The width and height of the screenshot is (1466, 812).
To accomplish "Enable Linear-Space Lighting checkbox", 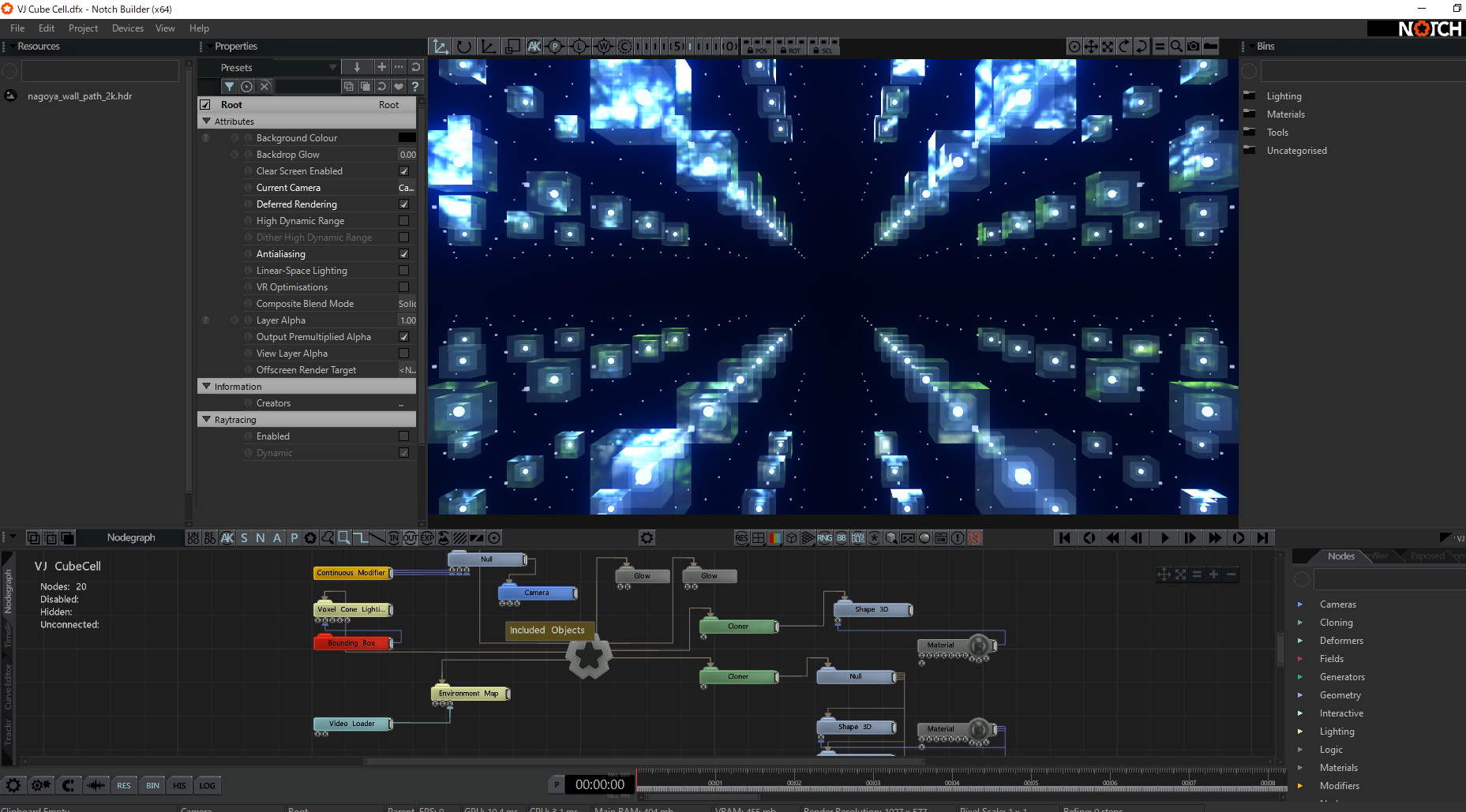I will coord(404,271).
